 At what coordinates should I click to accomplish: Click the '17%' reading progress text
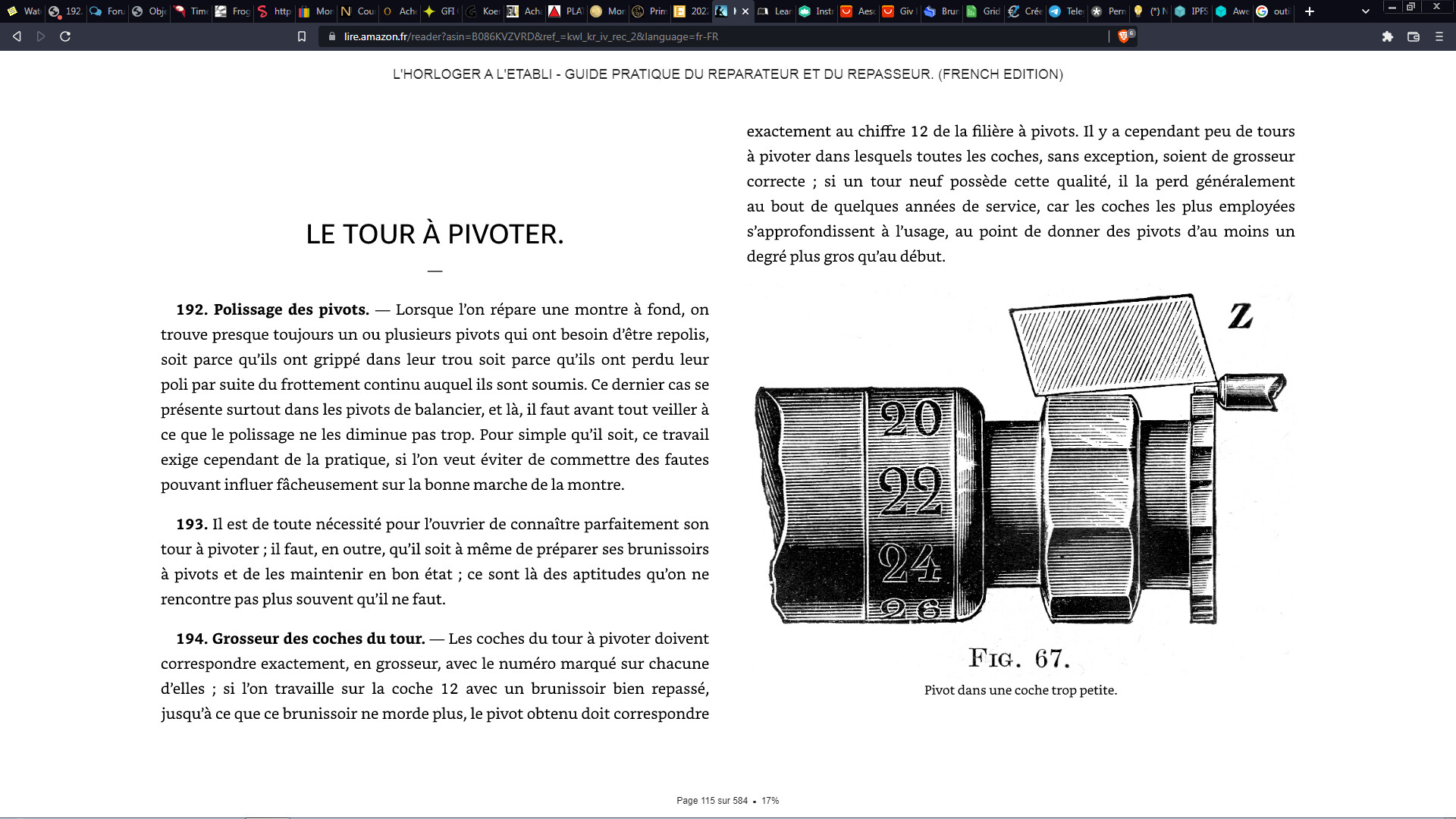tap(770, 801)
